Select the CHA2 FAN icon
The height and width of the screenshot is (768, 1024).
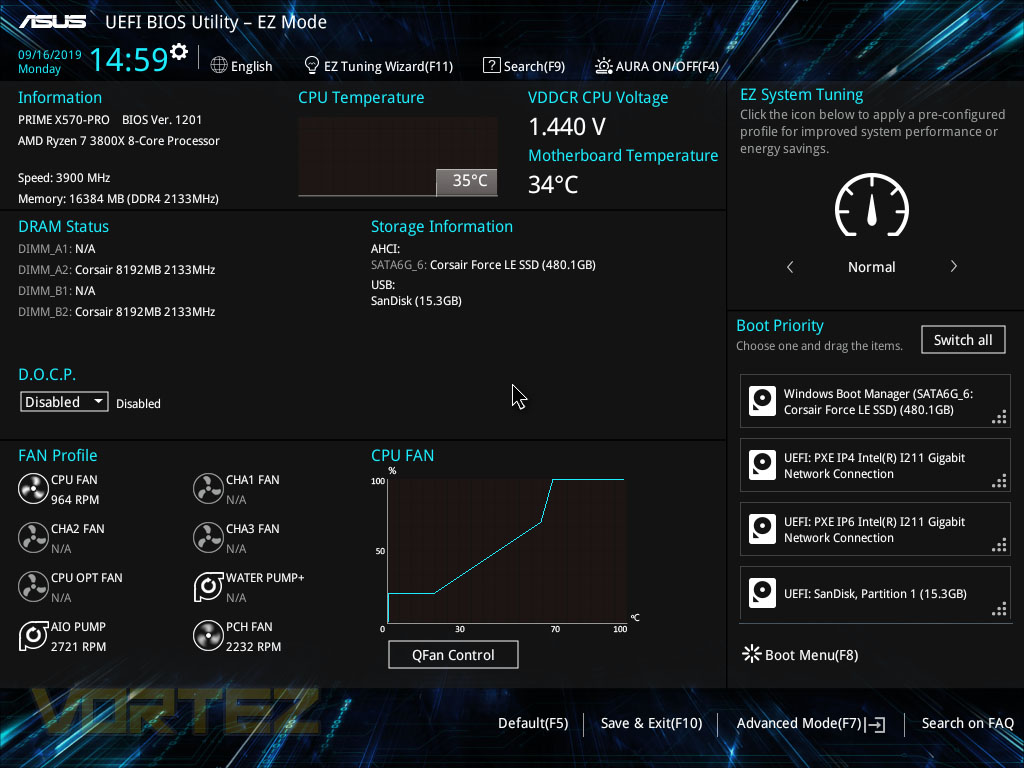click(33, 537)
